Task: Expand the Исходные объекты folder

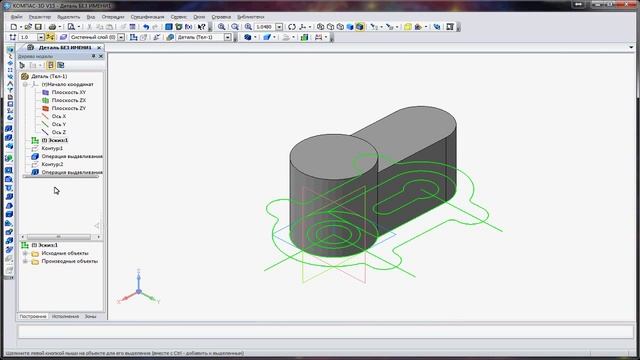Action: pyautogui.click(x=25, y=253)
